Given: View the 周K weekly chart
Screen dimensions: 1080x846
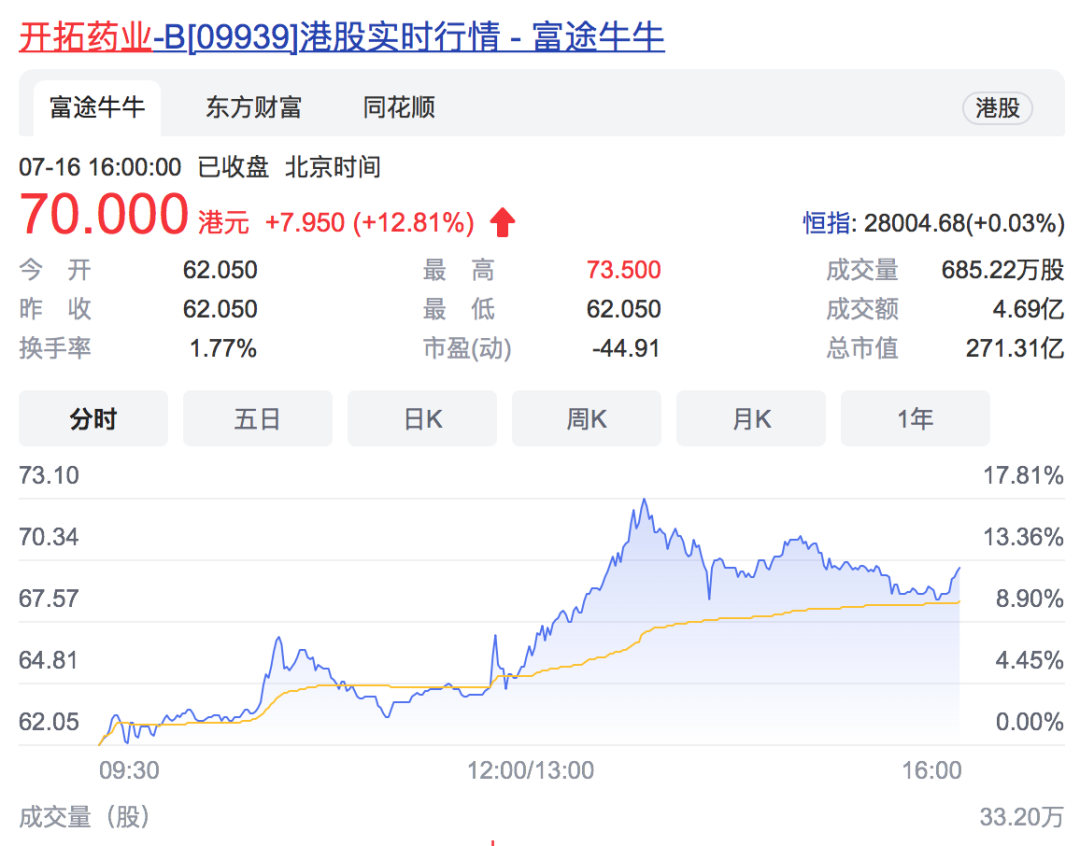Looking at the screenshot, I should 586,418.
